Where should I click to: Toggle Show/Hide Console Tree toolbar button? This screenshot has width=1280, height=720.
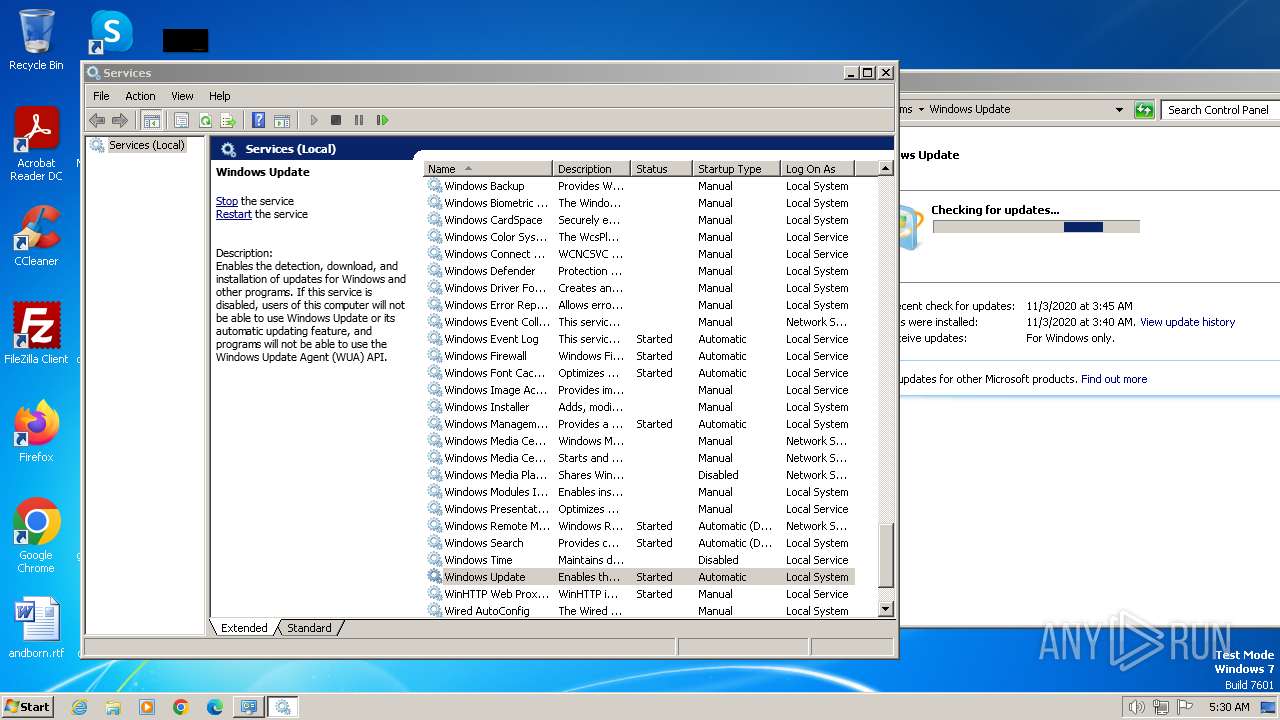[x=152, y=120]
